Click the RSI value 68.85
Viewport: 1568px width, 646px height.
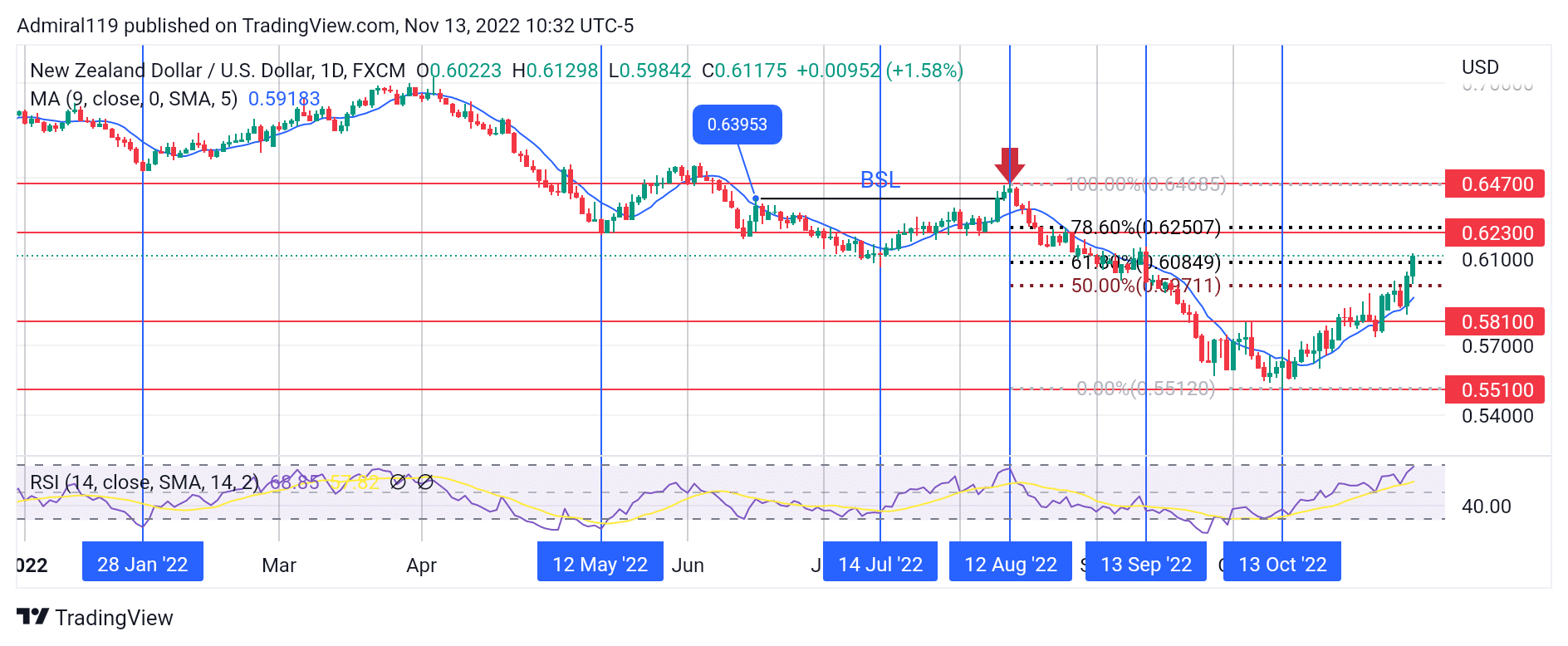click(295, 482)
